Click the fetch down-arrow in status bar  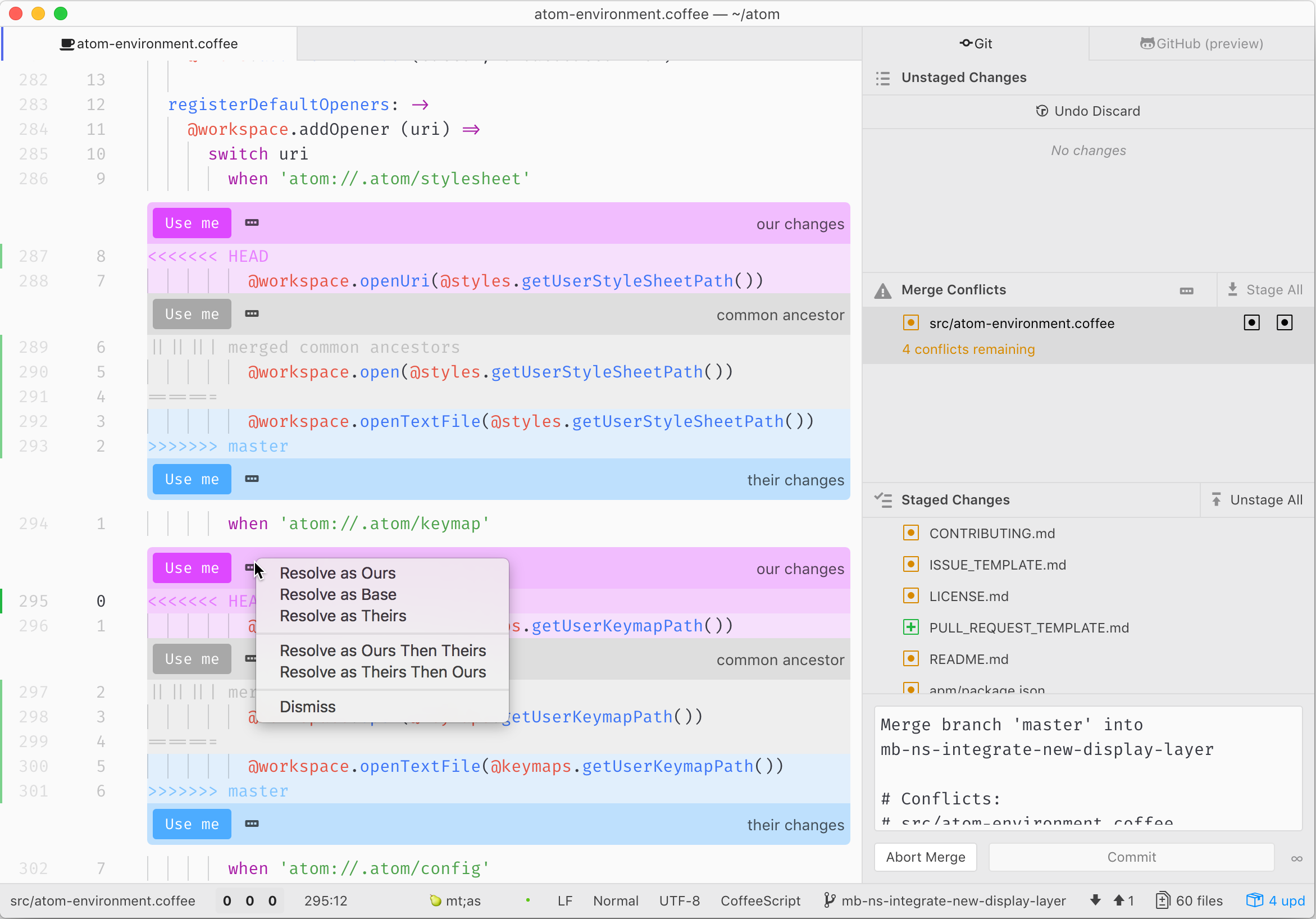click(x=1095, y=900)
